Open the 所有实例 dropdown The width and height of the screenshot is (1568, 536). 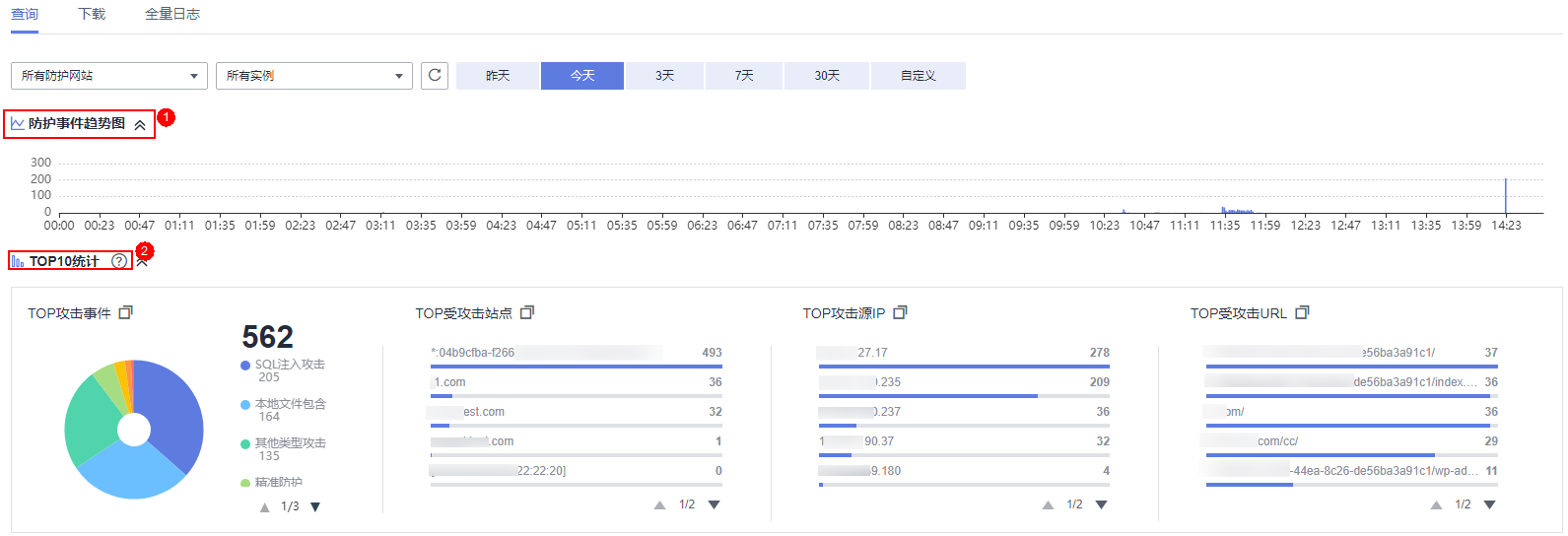tap(313, 76)
